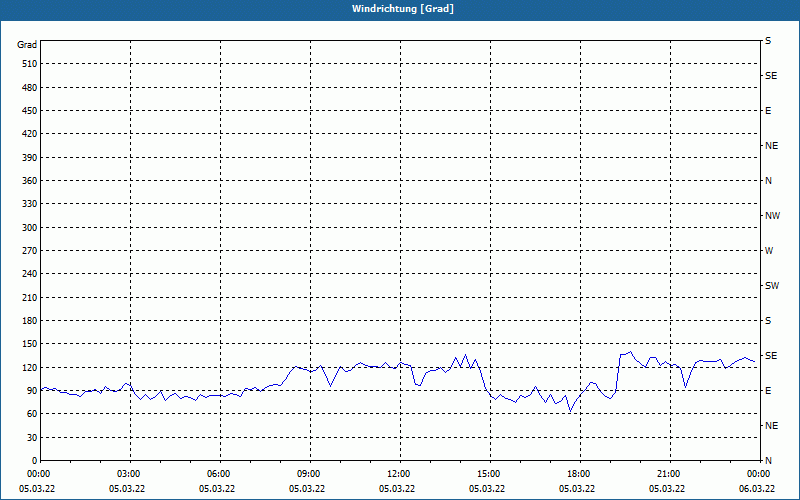Click the "05.03.22" date beneath 18:00
The image size is (800, 500).
[577, 489]
